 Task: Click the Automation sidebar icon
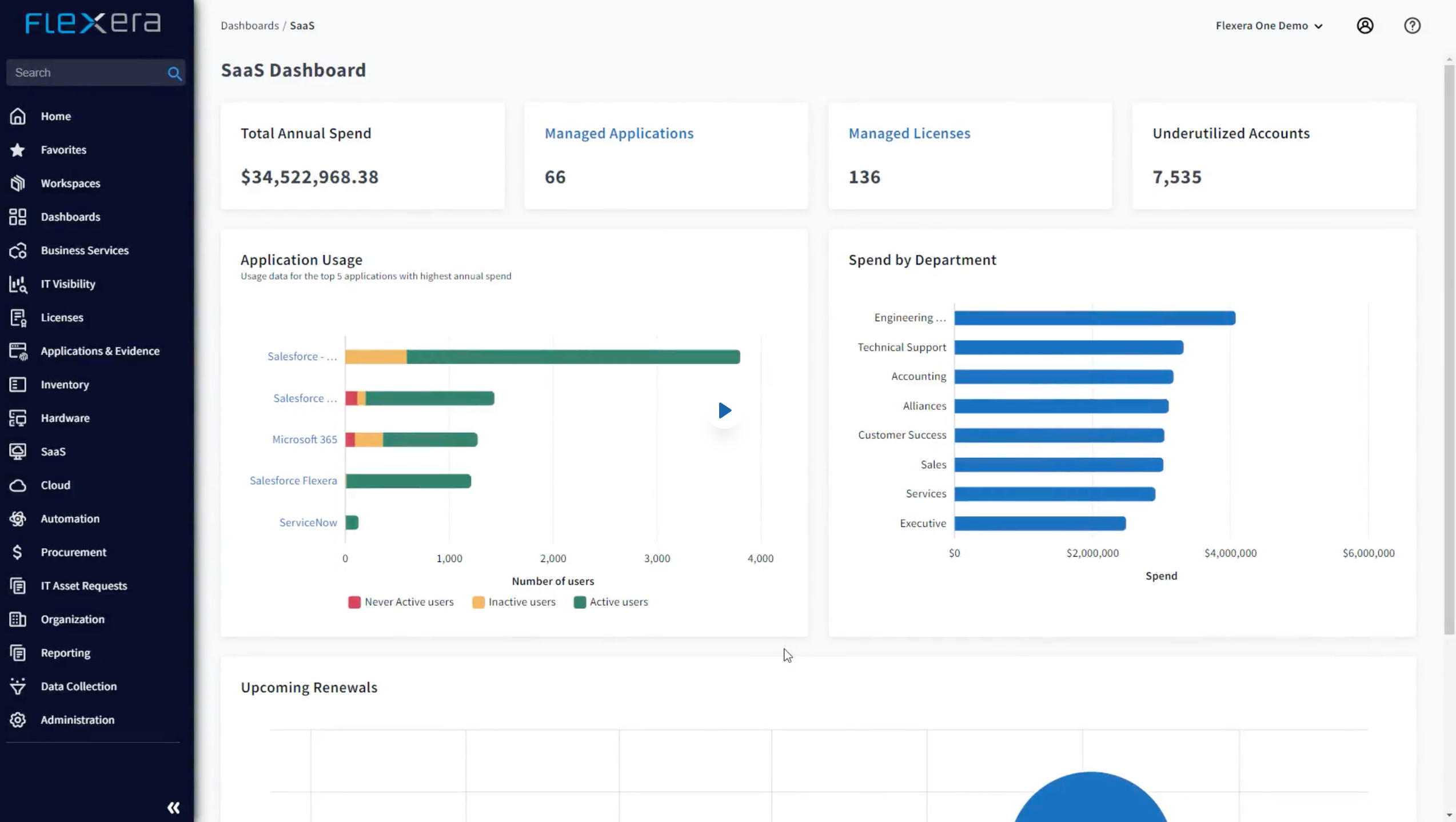(18, 518)
